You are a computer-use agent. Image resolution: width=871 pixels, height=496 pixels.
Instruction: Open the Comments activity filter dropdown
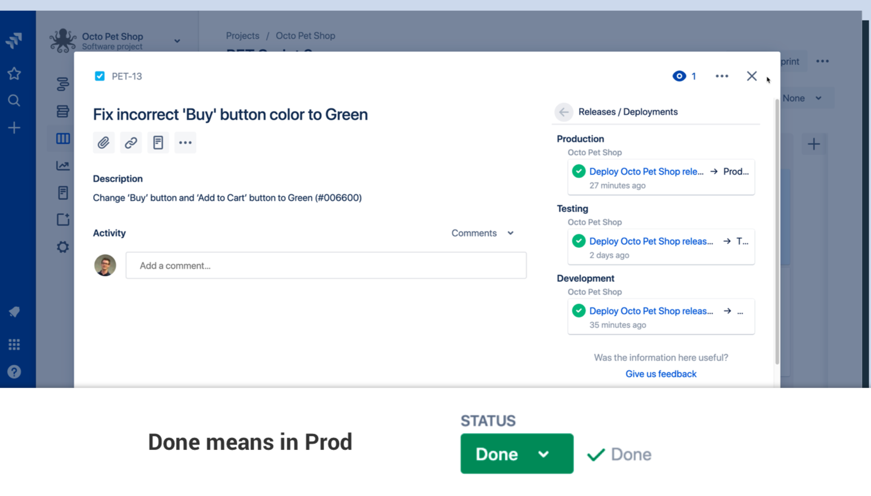pos(483,233)
